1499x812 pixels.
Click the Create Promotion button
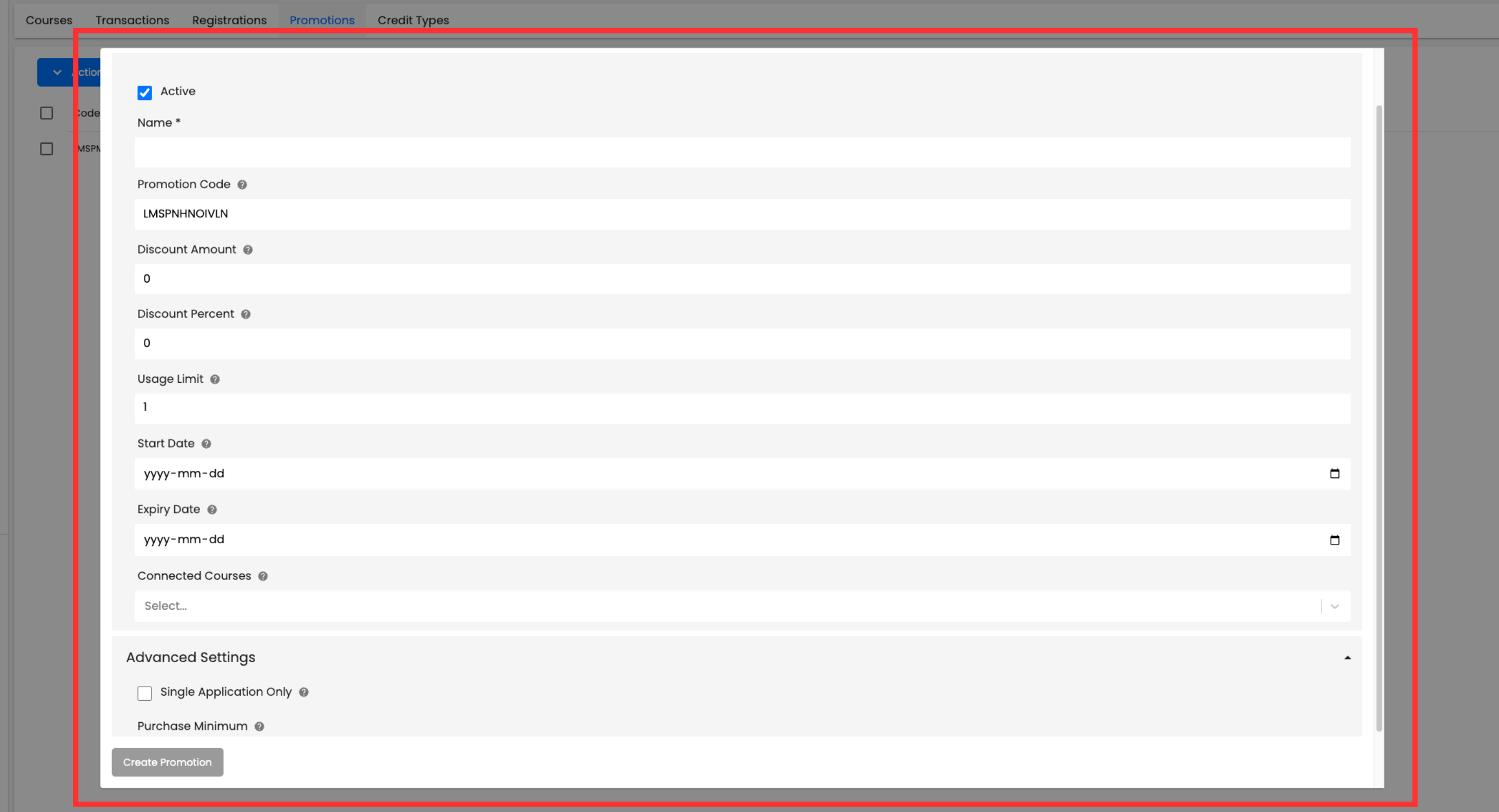[x=168, y=762]
